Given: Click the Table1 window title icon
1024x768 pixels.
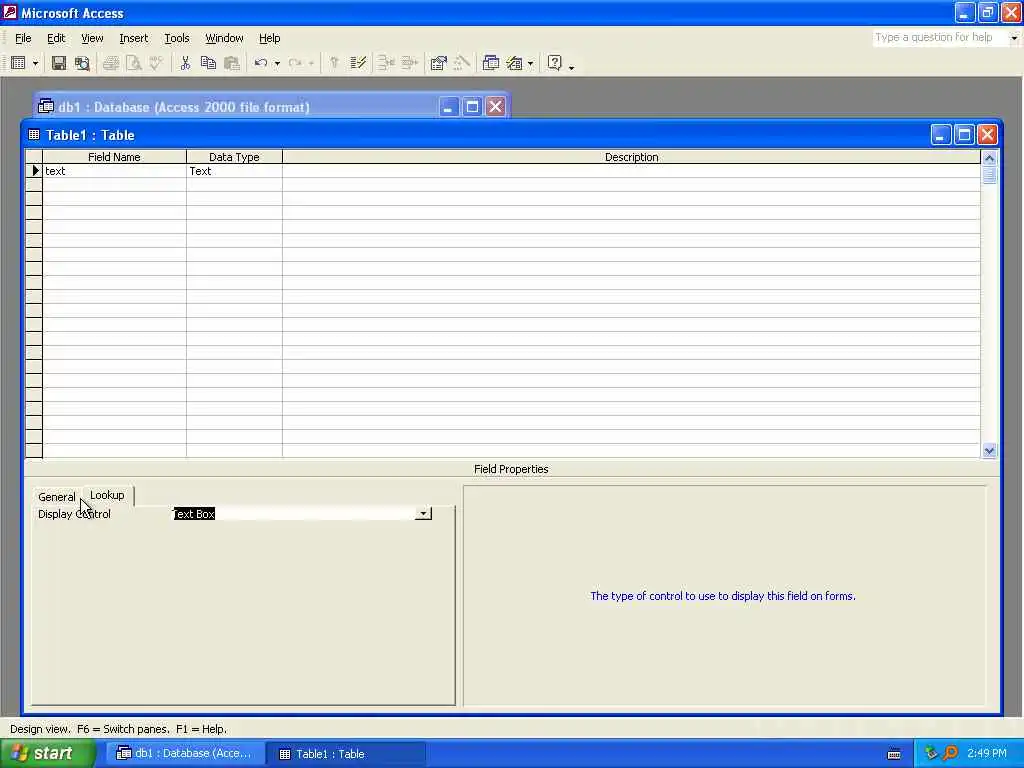Looking at the screenshot, I should (x=34, y=135).
